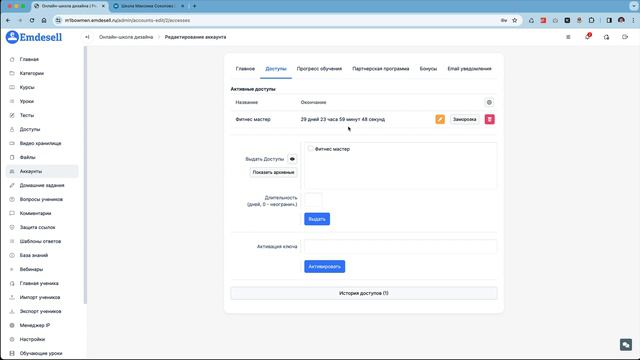The image size is (640, 360).
Task: Open Доступы in the sidebar
Action: (30, 129)
